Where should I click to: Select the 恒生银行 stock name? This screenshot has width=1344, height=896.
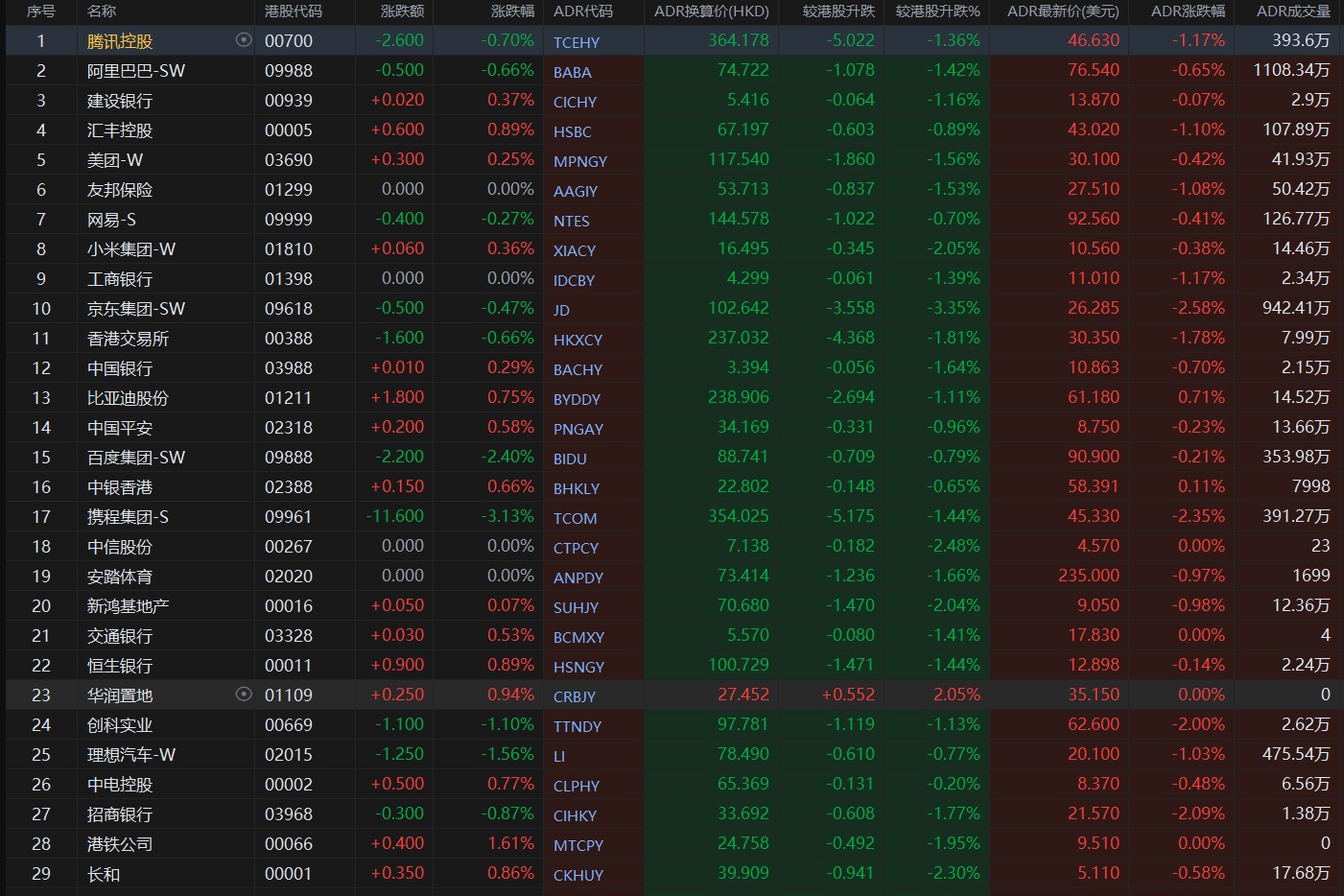120,666
